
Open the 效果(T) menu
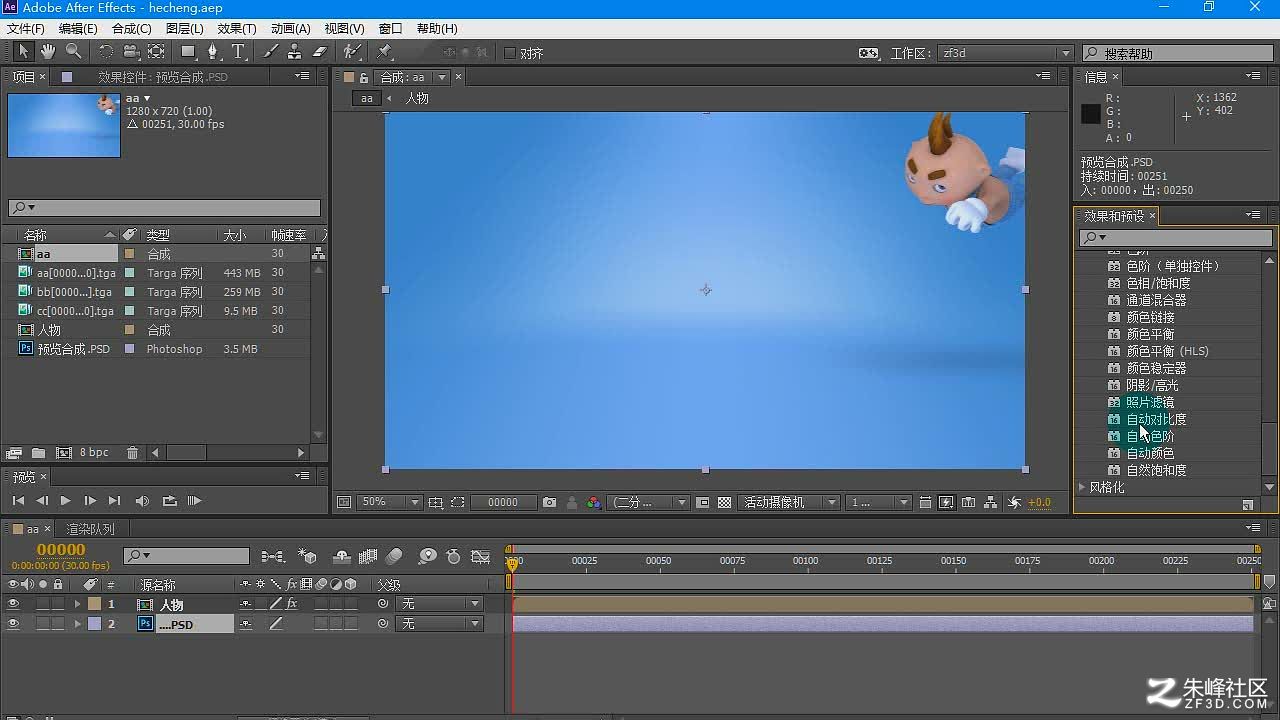[237, 29]
